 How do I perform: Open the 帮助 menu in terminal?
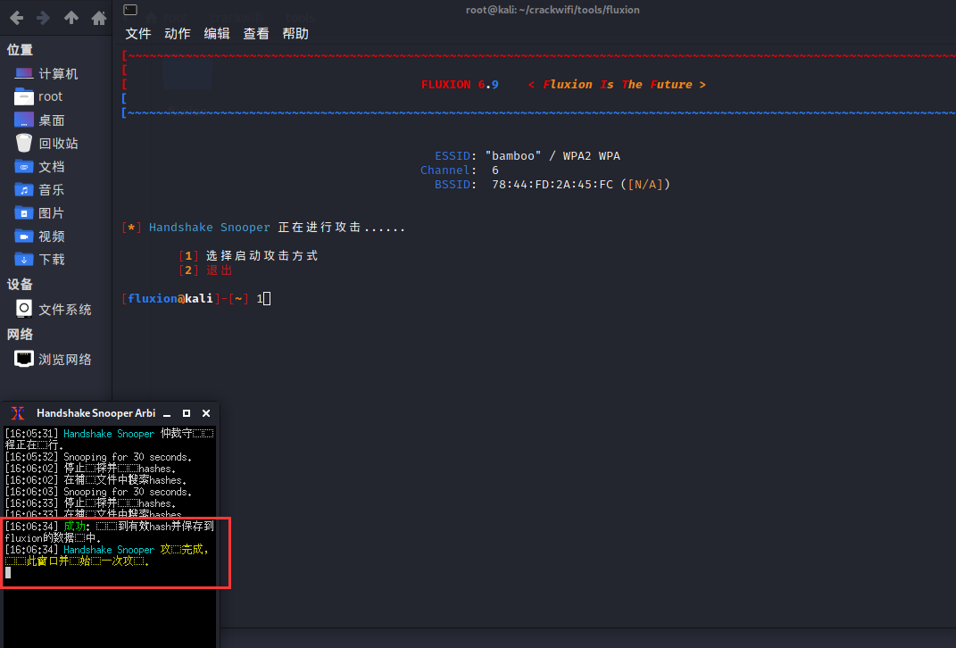pyautogui.click(x=296, y=34)
